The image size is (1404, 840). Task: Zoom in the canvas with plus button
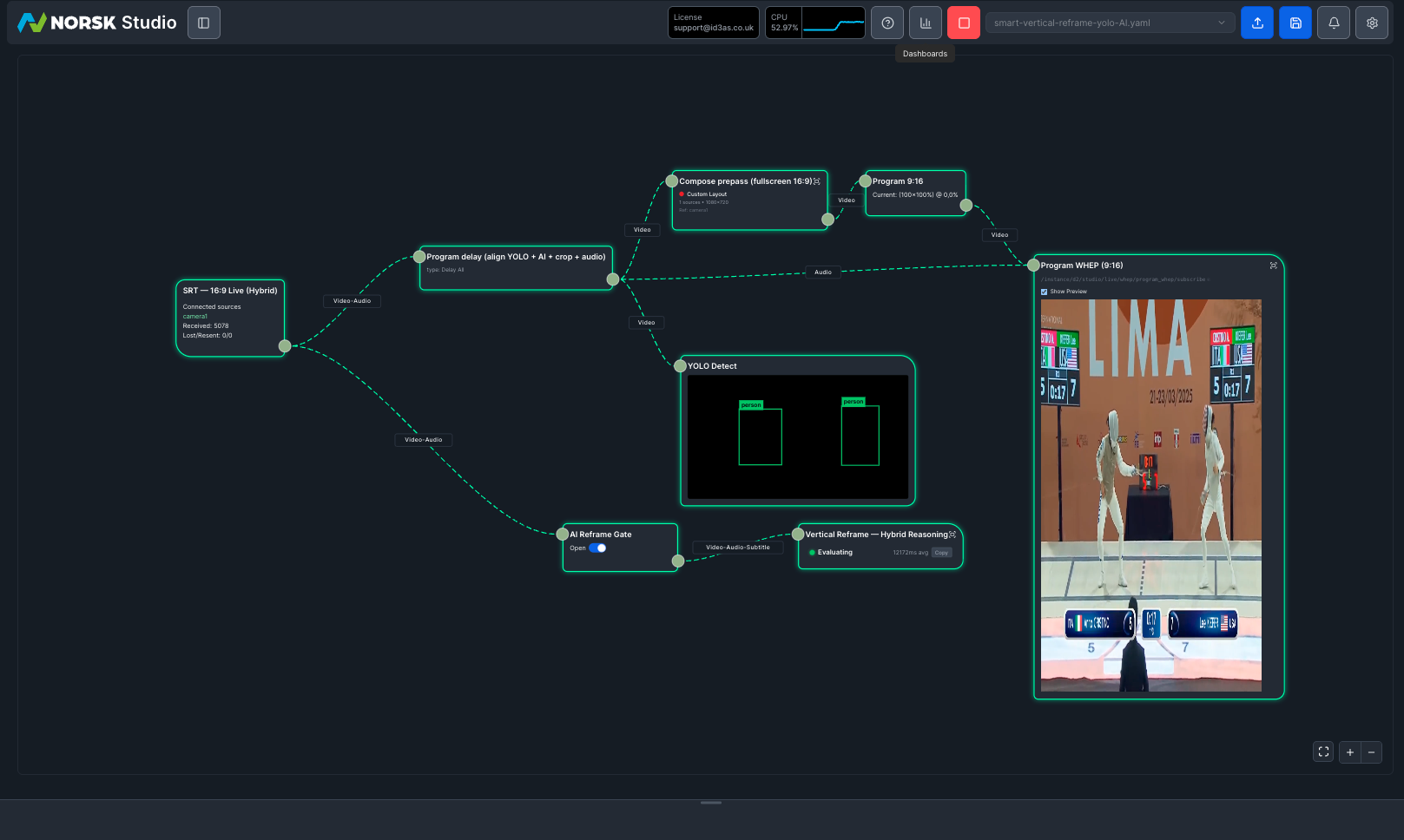coord(1350,752)
